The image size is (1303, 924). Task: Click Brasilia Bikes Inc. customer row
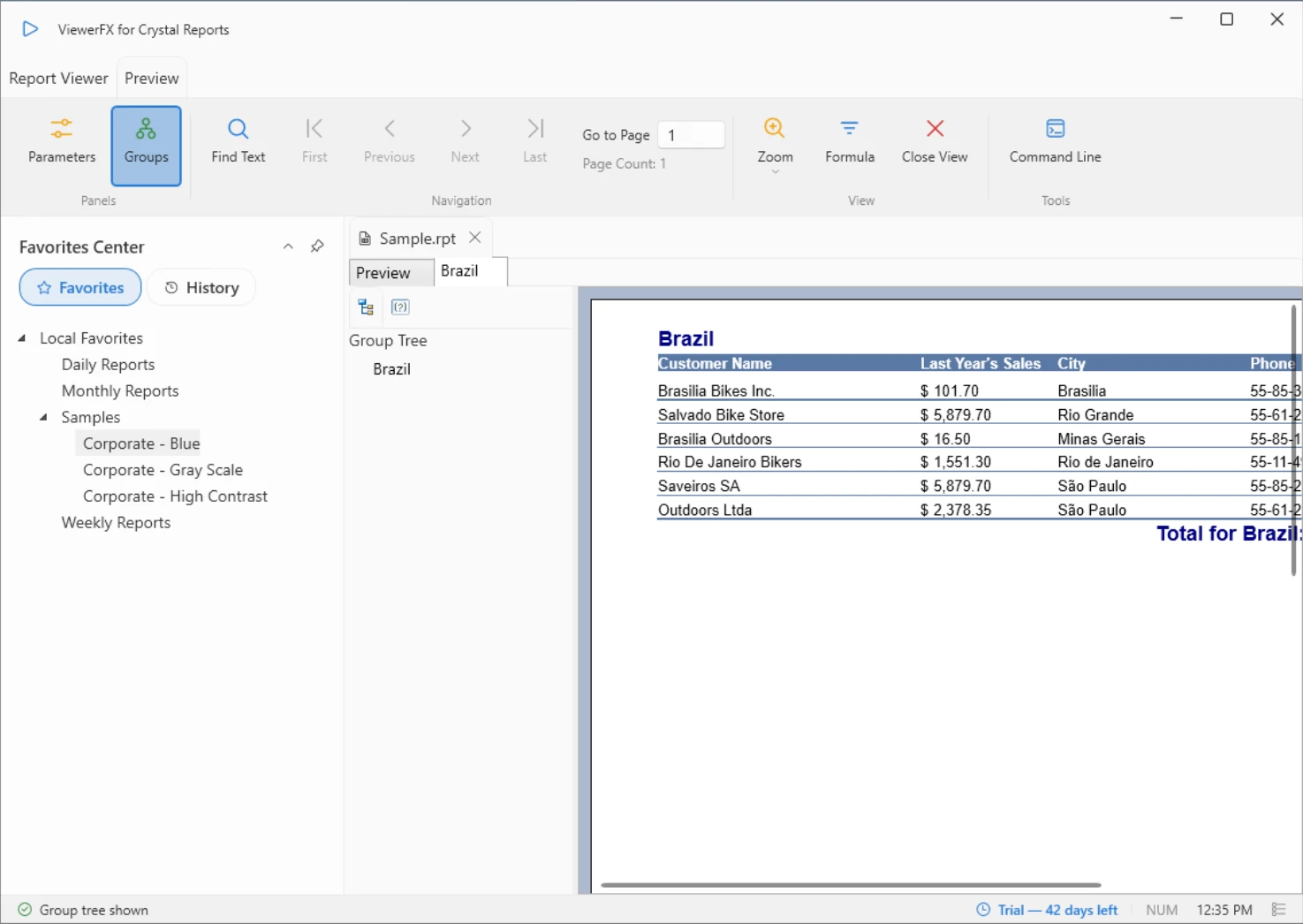point(716,391)
